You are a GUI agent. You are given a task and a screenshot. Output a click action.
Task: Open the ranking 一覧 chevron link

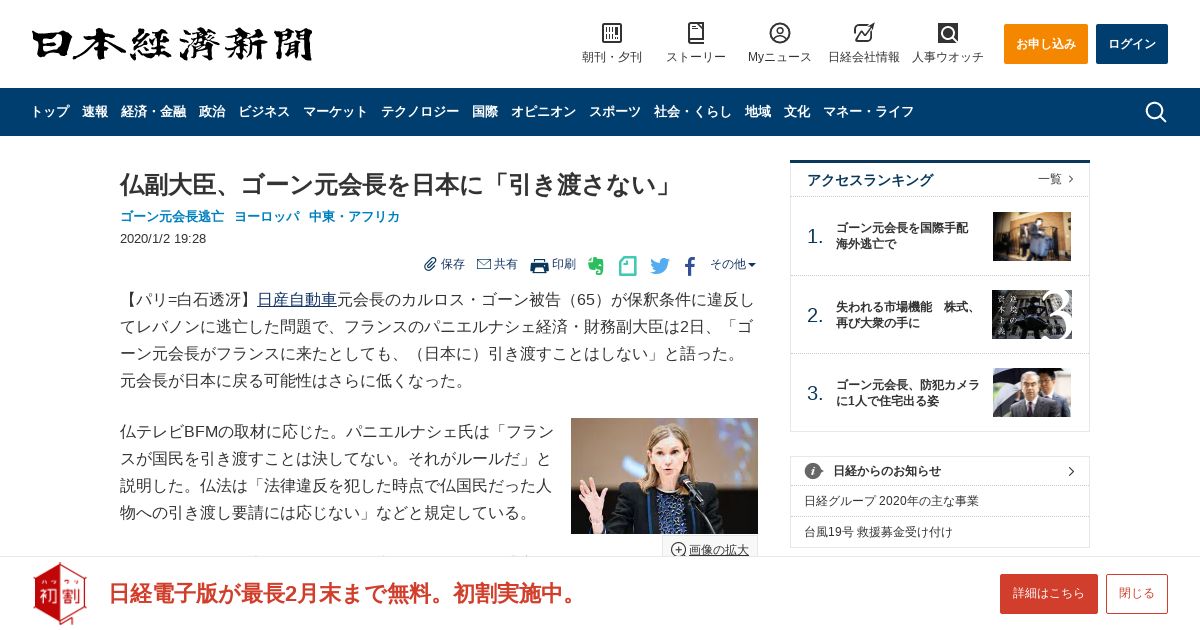[1056, 179]
